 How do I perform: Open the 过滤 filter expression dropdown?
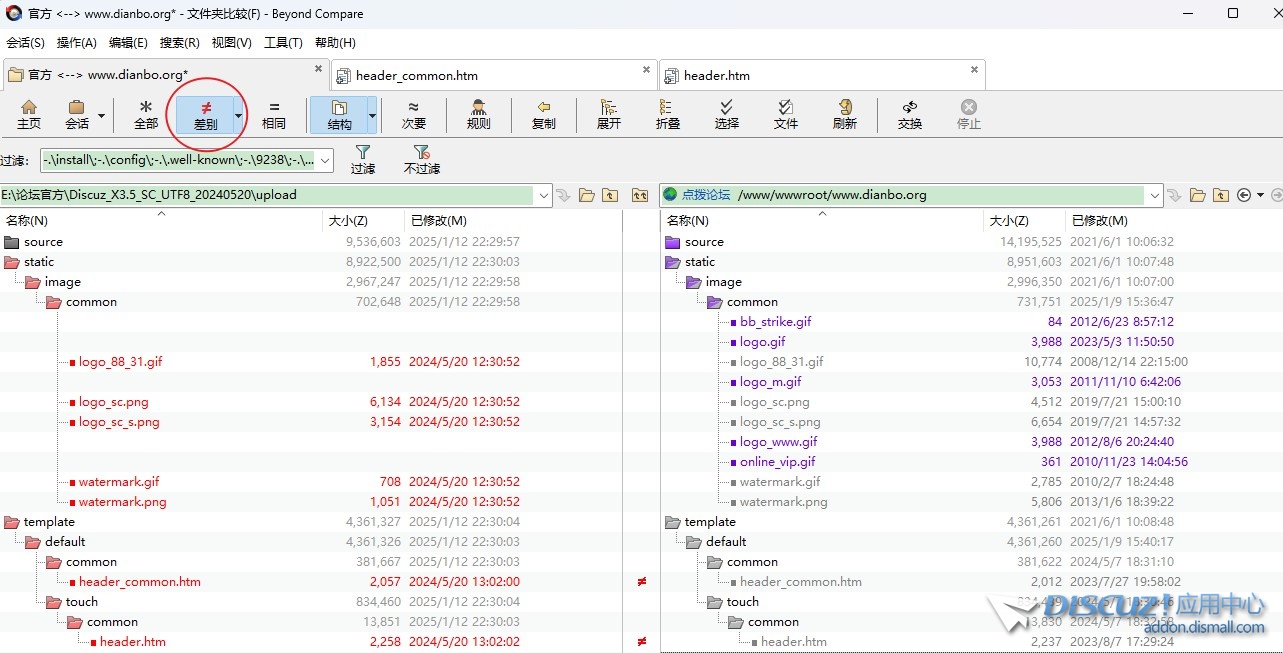325,160
